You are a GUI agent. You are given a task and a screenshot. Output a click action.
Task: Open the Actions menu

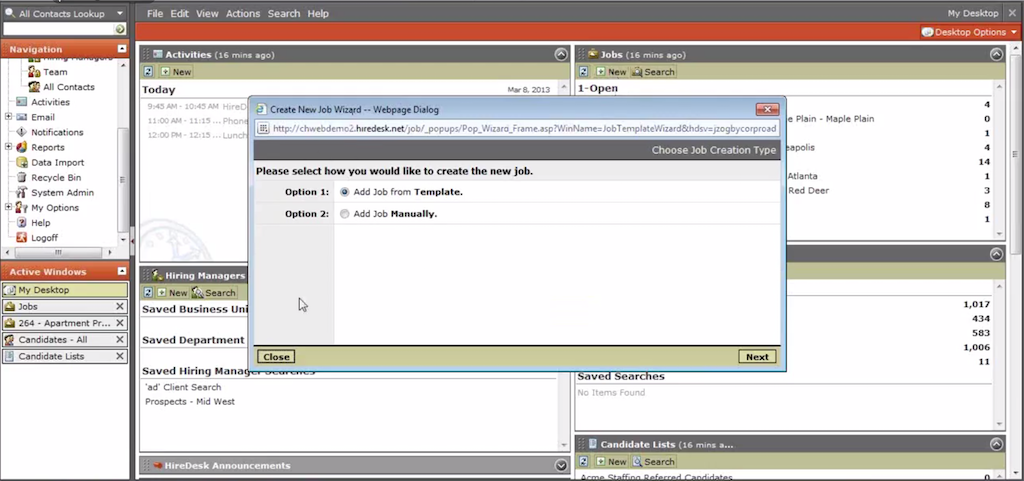(x=243, y=13)
